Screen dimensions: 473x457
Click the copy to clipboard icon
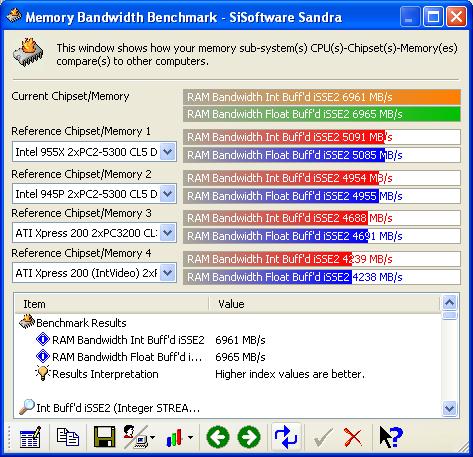(x=68, y=437)
